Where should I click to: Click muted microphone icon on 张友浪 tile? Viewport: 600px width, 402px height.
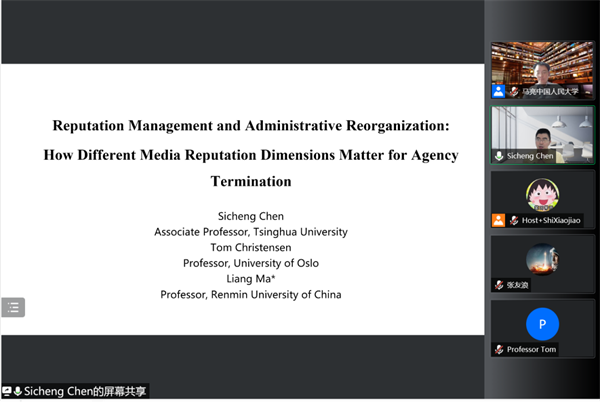499,285
